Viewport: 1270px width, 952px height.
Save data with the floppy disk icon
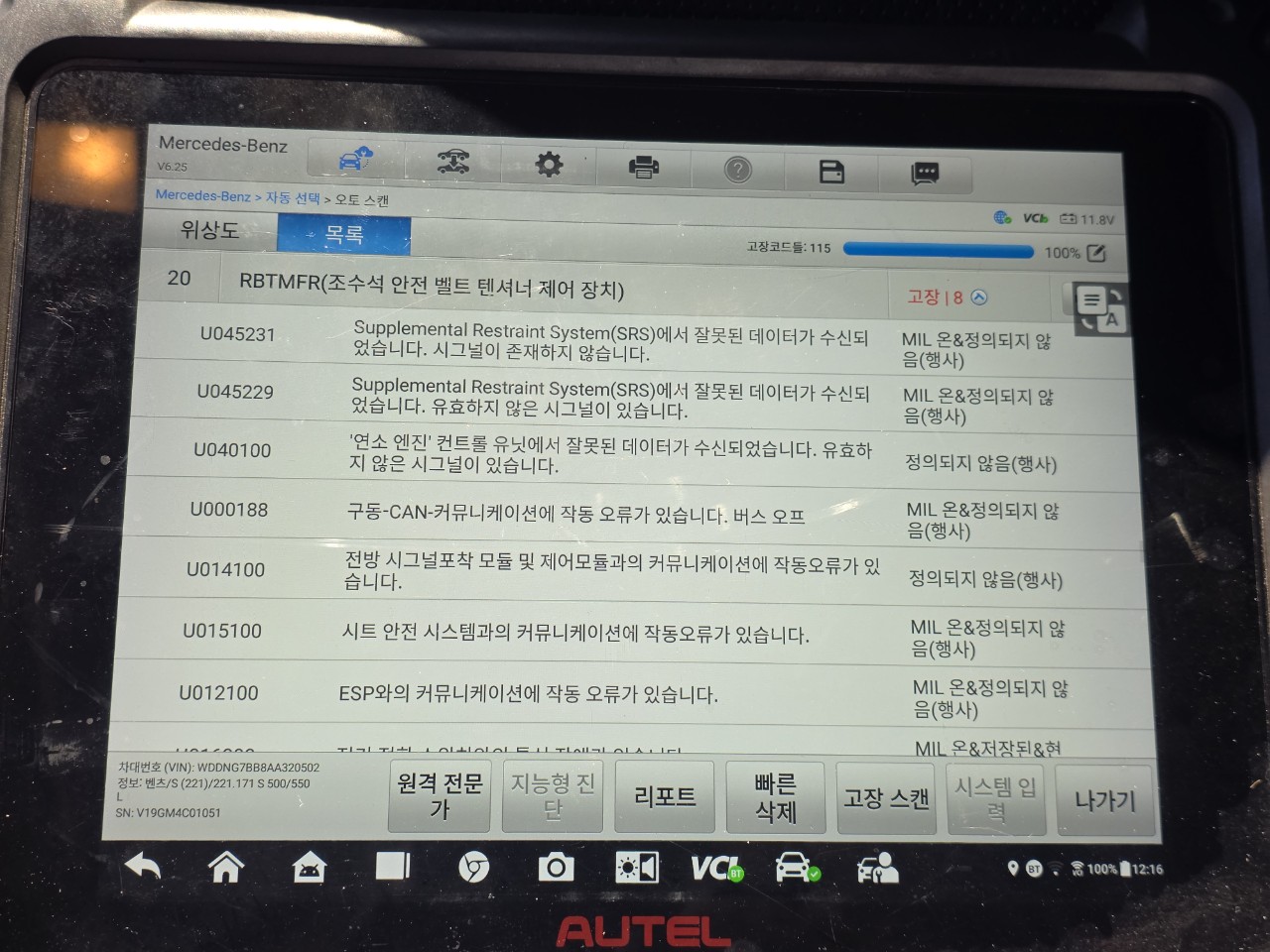coord(831,172)
